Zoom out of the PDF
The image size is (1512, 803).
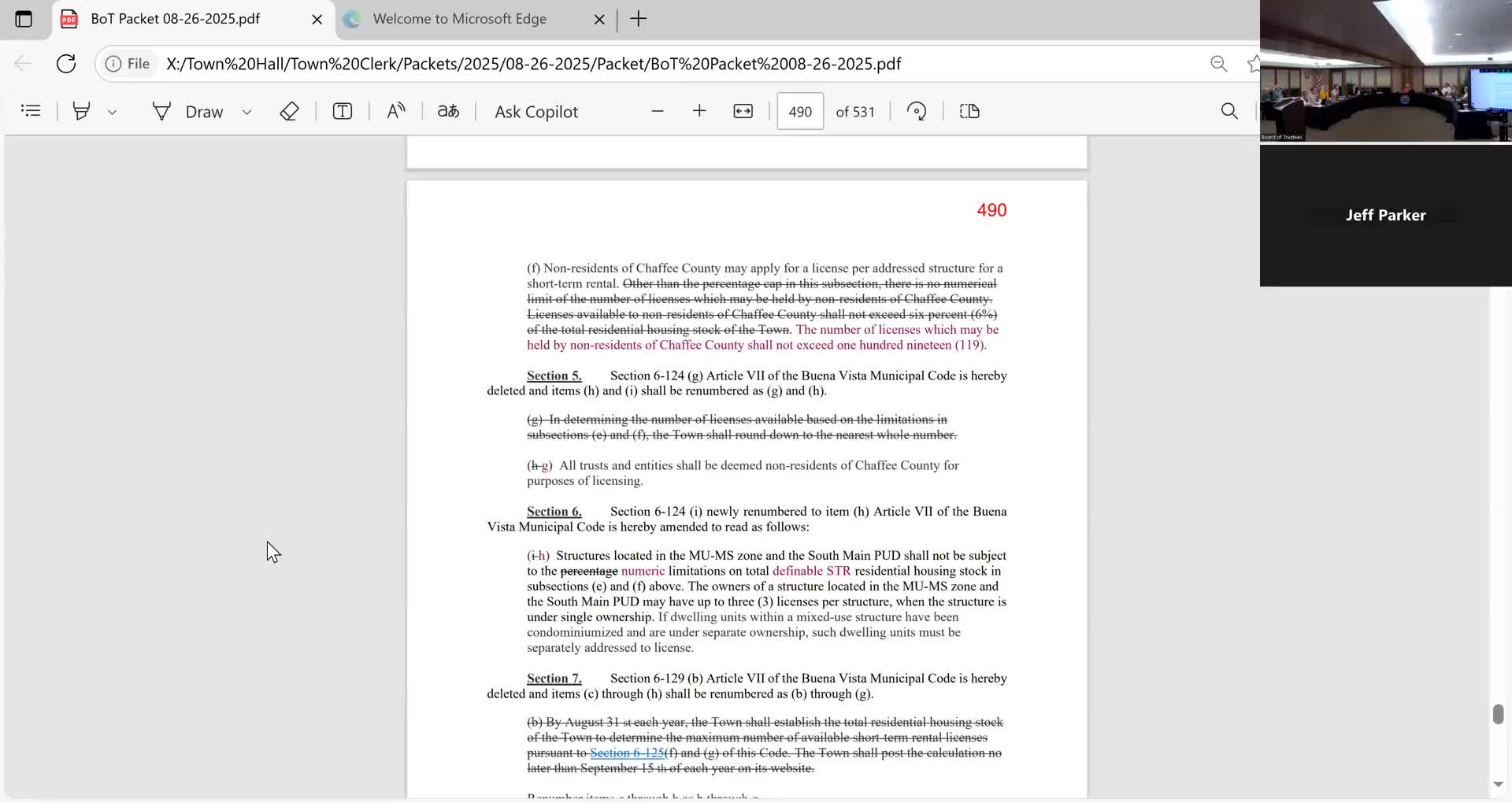[x=658, y=111]
